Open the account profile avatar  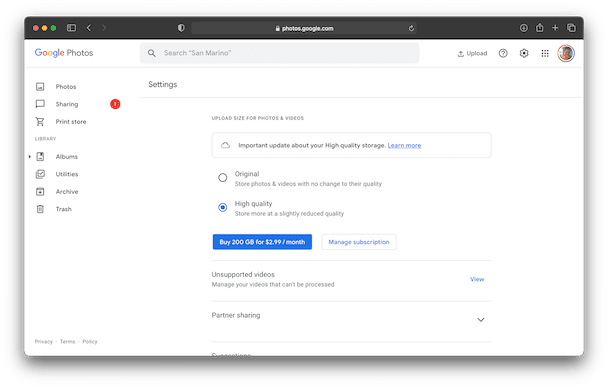coord(566,53)
